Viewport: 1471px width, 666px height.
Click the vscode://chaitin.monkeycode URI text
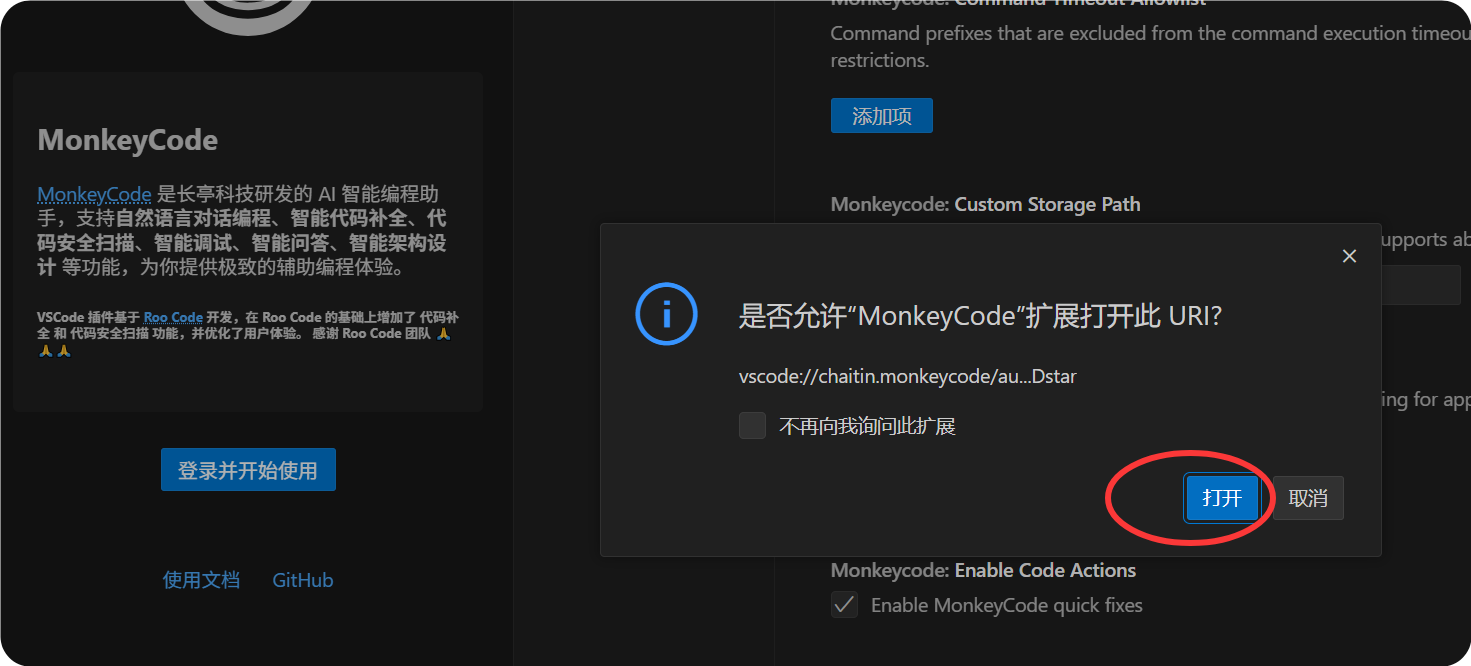pos(908,377)
